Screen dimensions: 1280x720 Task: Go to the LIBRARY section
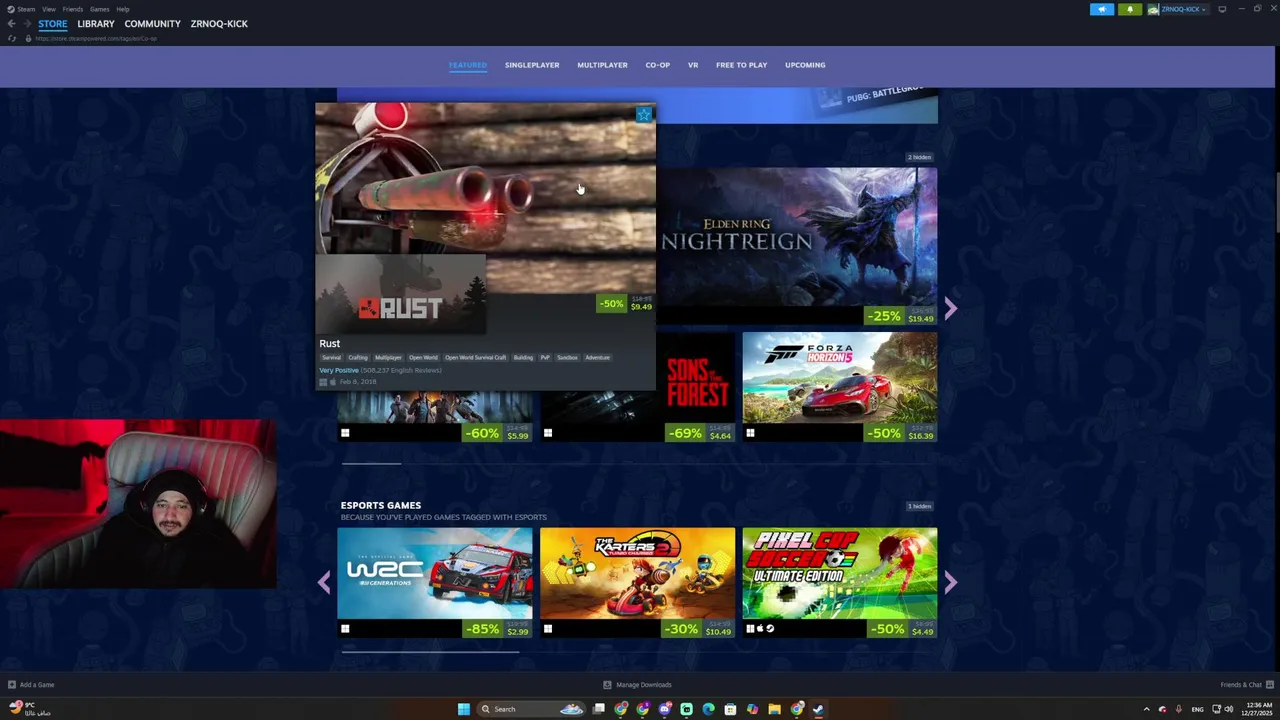coord(96,24)
